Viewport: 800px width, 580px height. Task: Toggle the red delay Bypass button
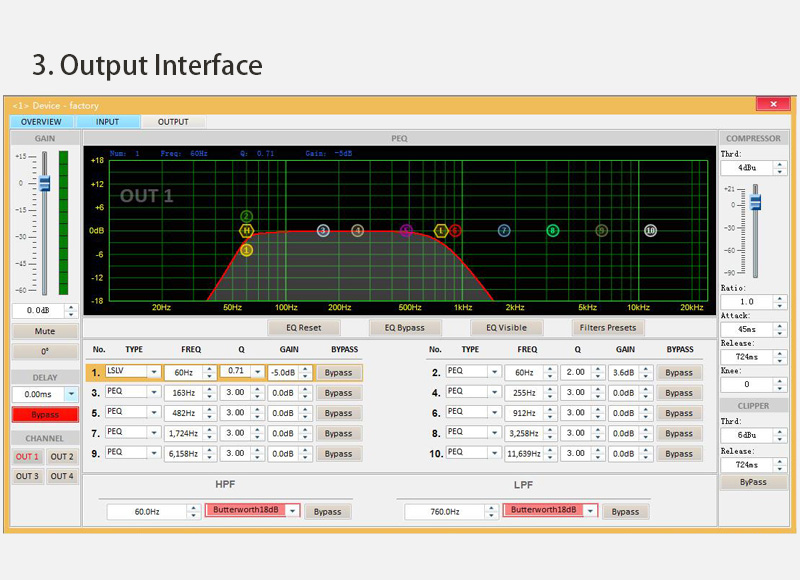pyautogui.click(x=45, y=414)
